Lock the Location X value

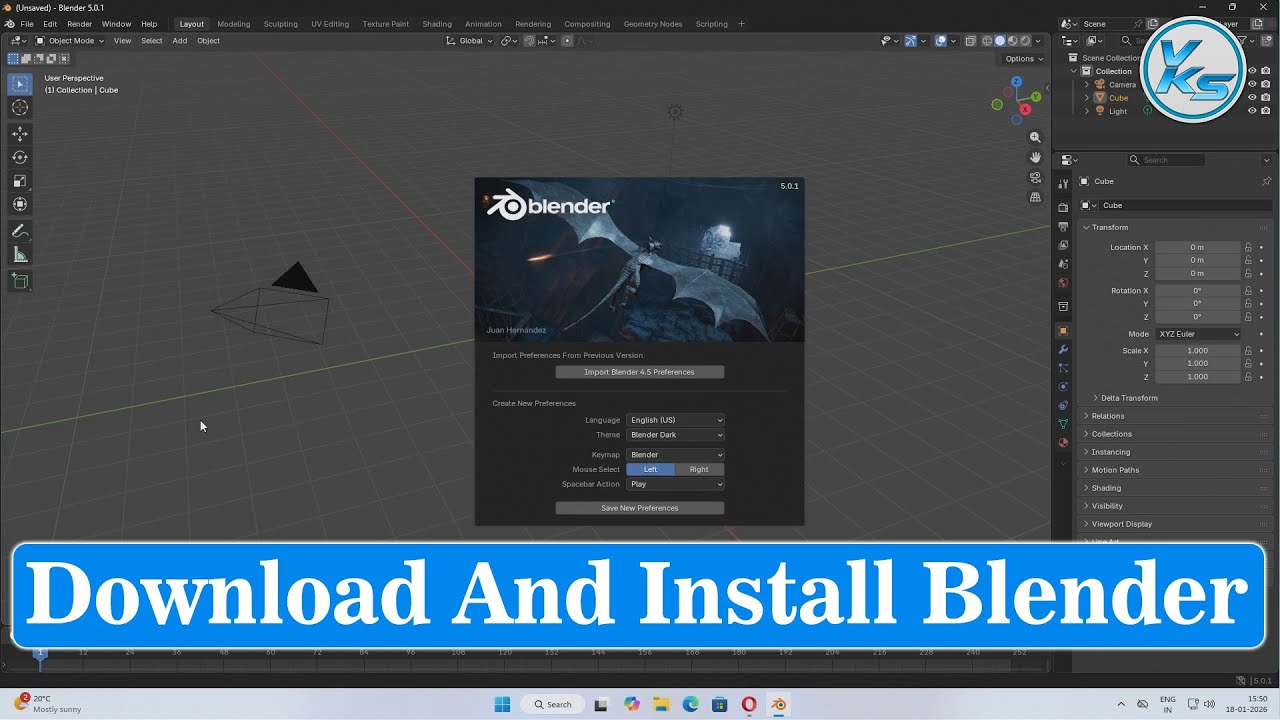[1248, 247]
